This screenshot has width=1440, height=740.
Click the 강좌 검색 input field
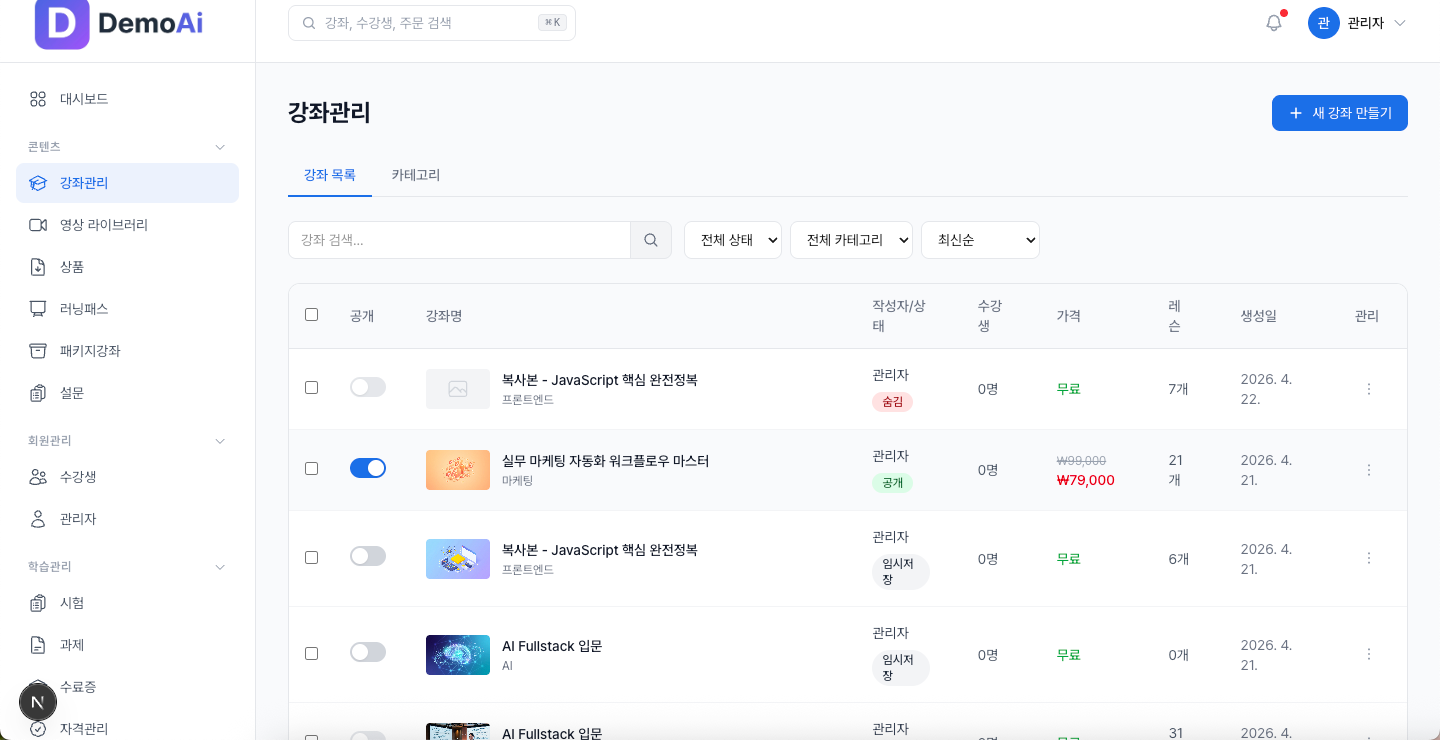[x=459, y=240]
